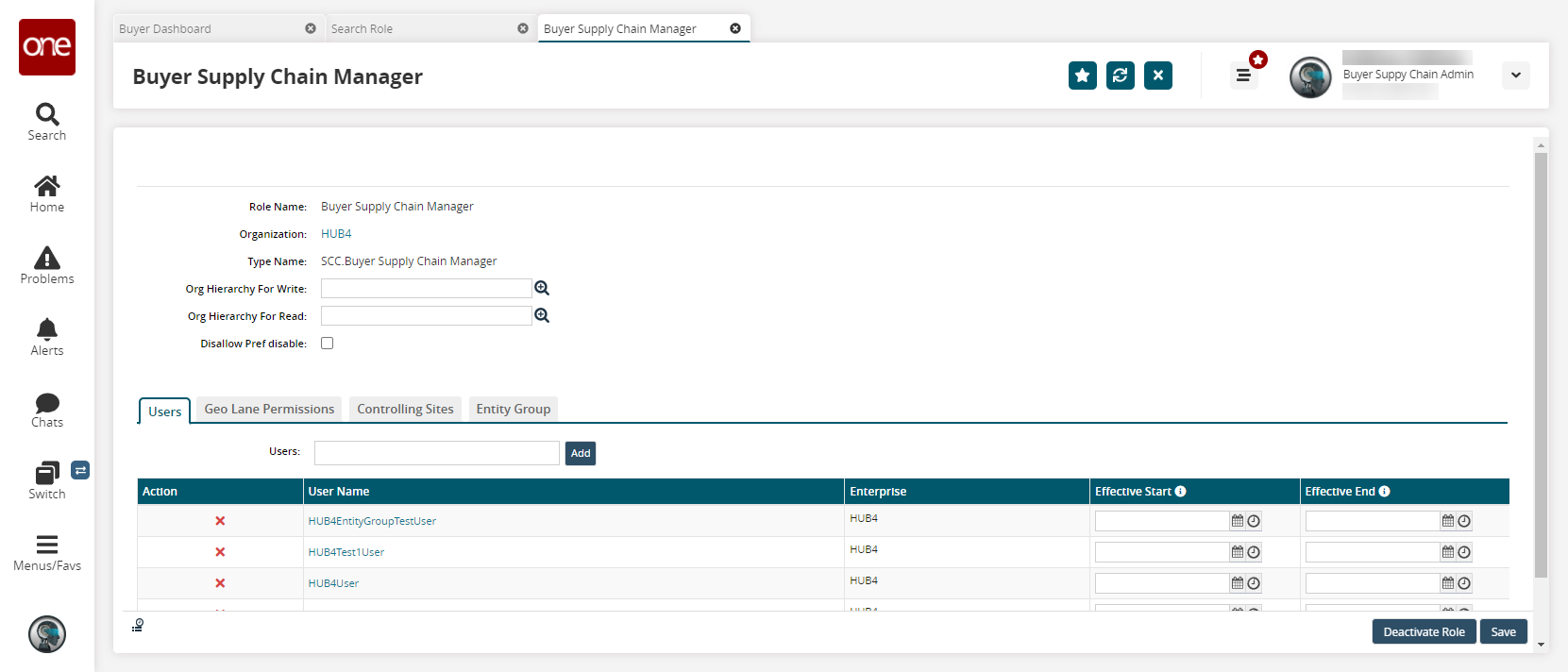Remove the HUB4Test1User row with the red X

point(220,552)
